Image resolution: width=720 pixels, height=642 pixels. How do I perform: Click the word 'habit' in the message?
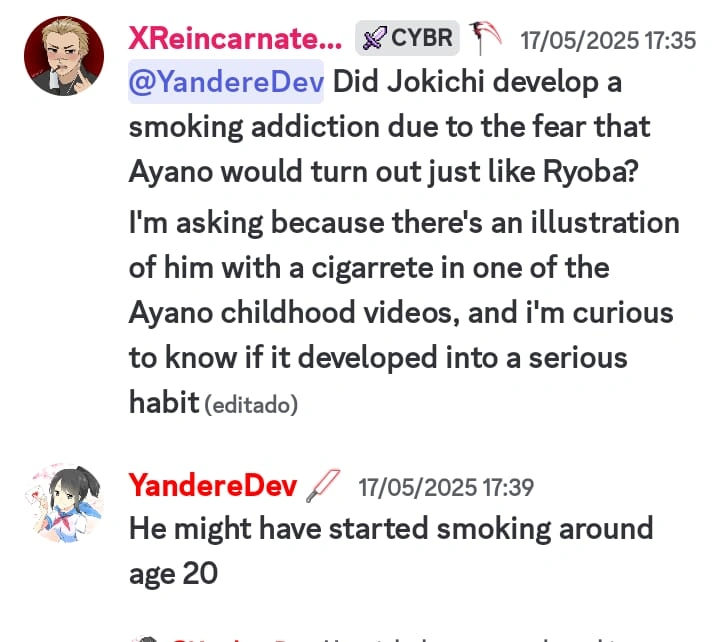pos(164,402)
